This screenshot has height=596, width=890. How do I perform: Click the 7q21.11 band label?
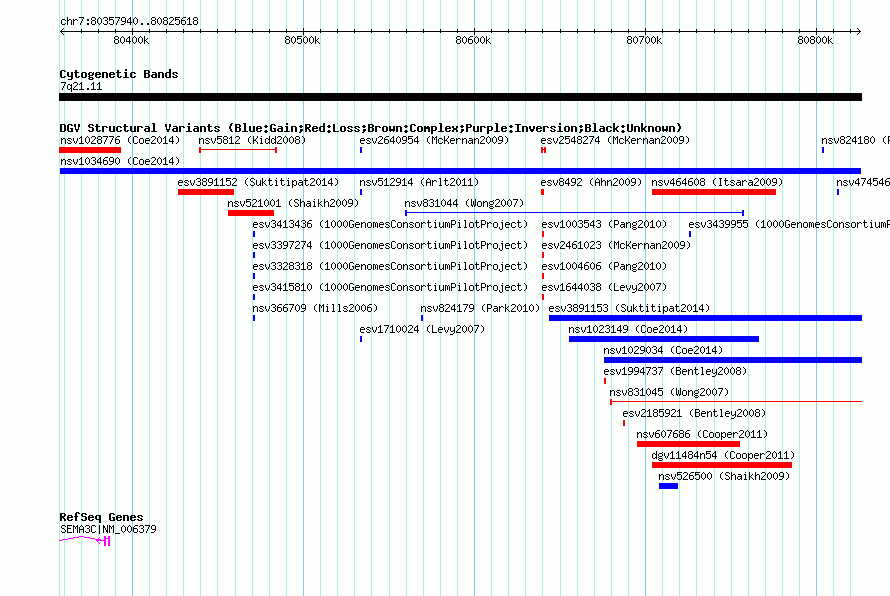pos(81,86)
